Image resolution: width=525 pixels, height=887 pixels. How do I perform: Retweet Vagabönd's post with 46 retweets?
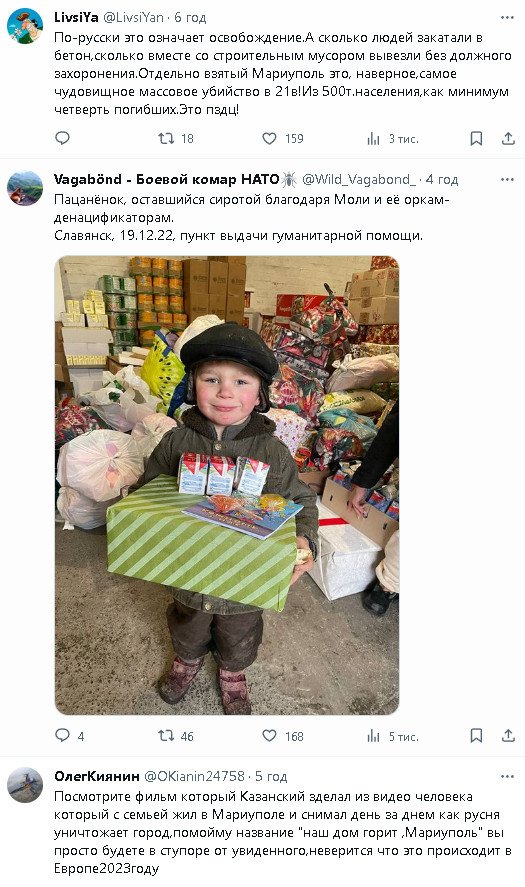pos(176,735)
